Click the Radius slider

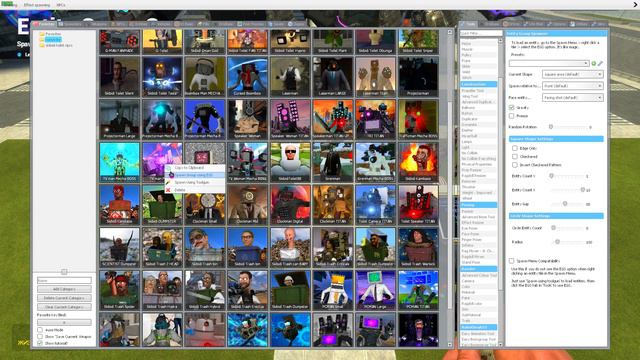tap(569, 242)
